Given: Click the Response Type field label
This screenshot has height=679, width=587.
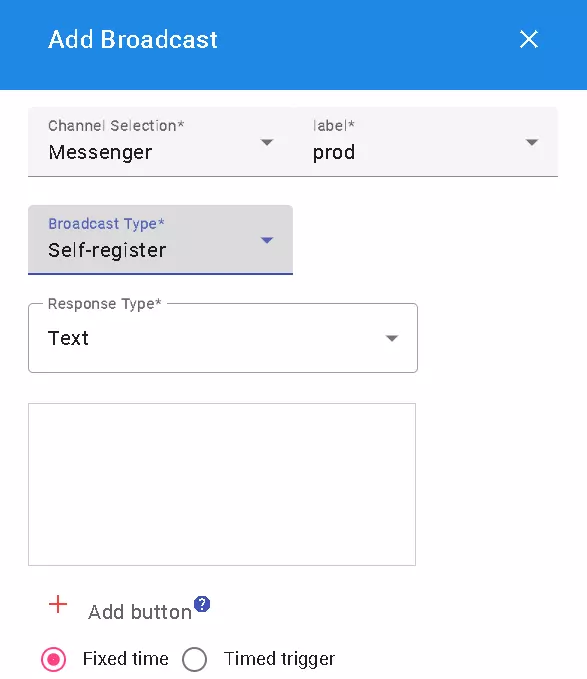Looking at the screenshot, I should [x=105, y=304].
